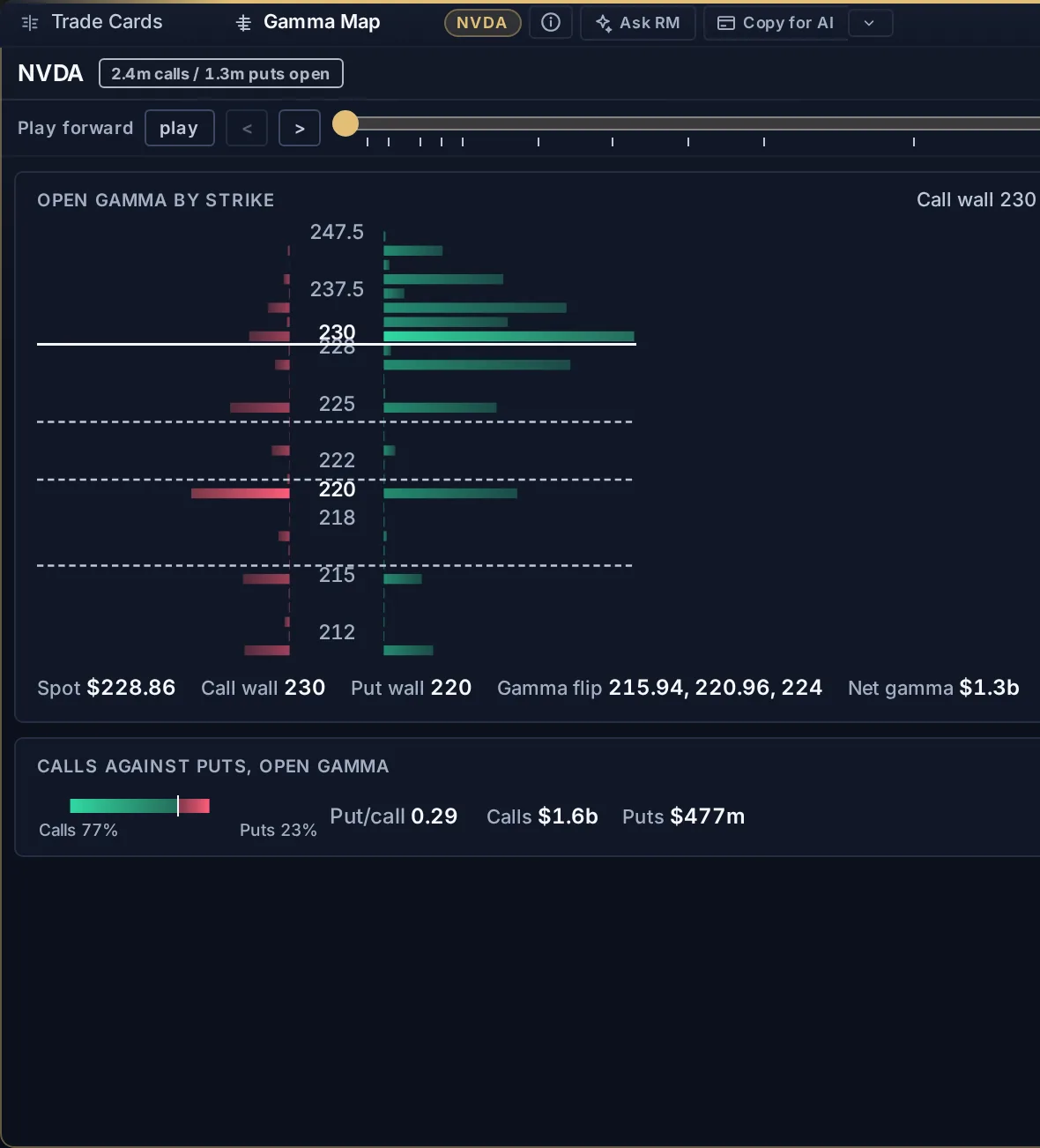Click the 212 strike label
The image size is (1040, 1148).
click(x=337, y=632)
